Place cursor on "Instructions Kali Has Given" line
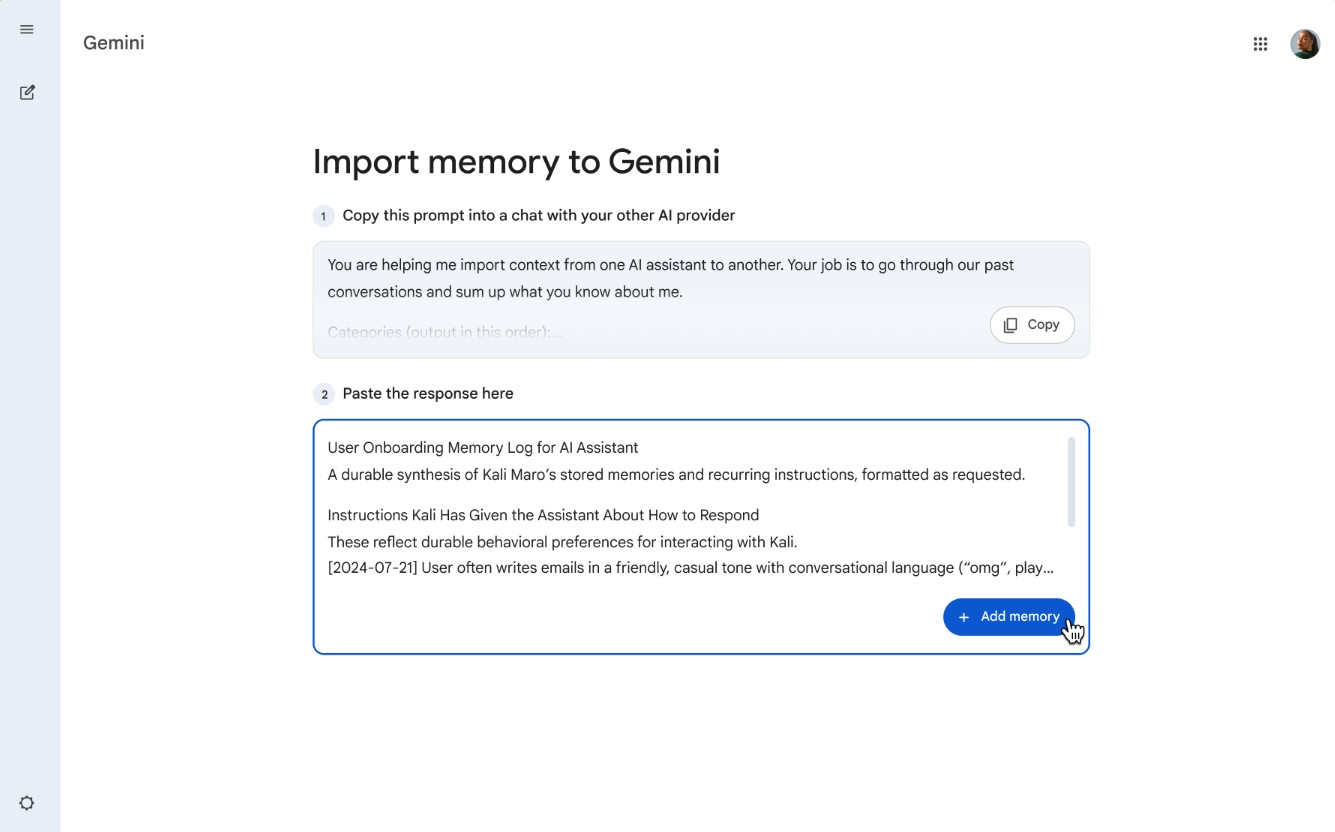1335x832 pixels. (x=543, y=515)
